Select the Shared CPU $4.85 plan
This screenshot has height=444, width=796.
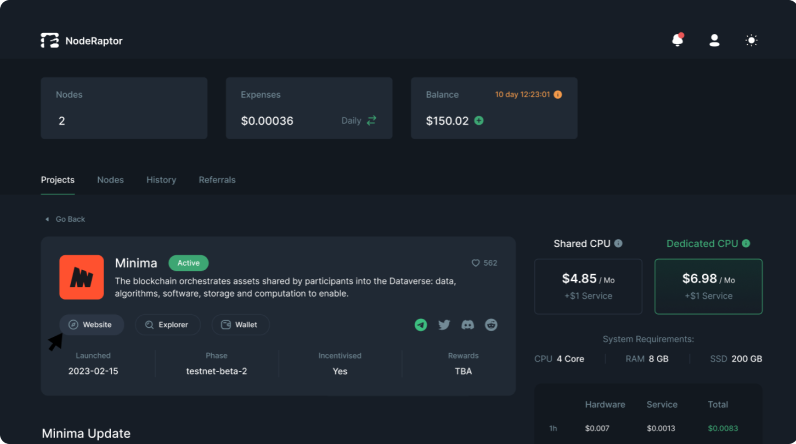[x=590, y=286]
